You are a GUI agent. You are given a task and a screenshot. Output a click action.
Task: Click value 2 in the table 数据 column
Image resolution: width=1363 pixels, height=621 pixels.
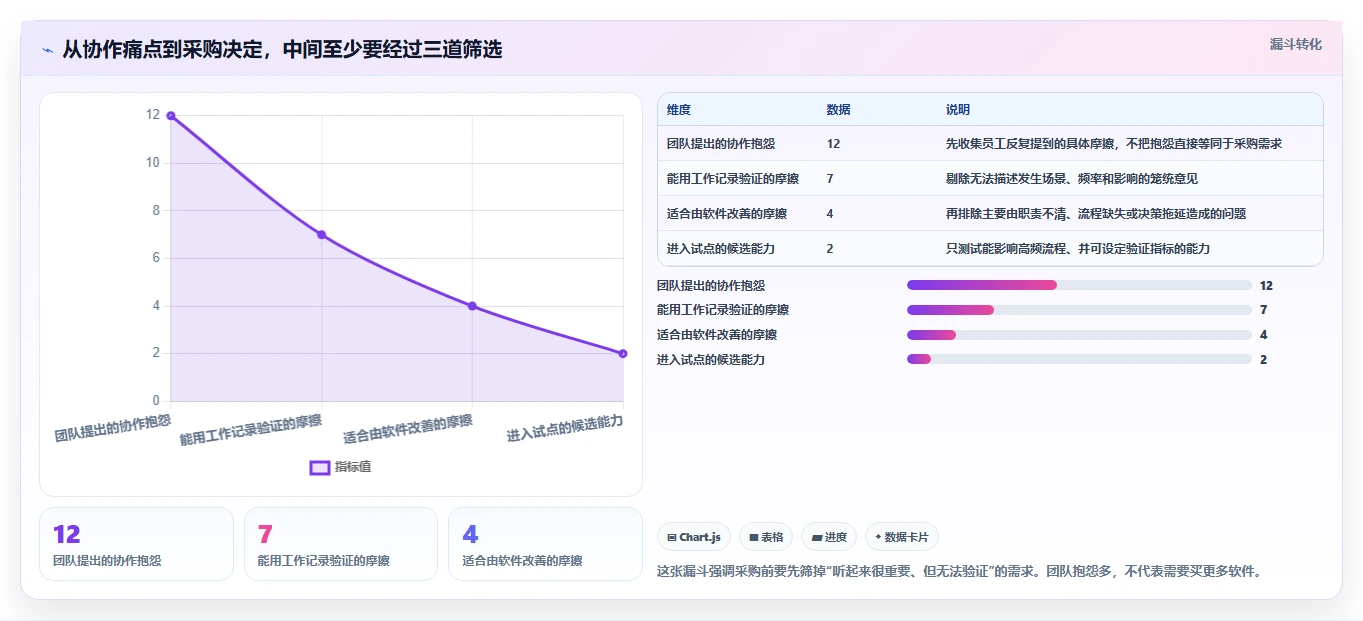click(830, 249)
